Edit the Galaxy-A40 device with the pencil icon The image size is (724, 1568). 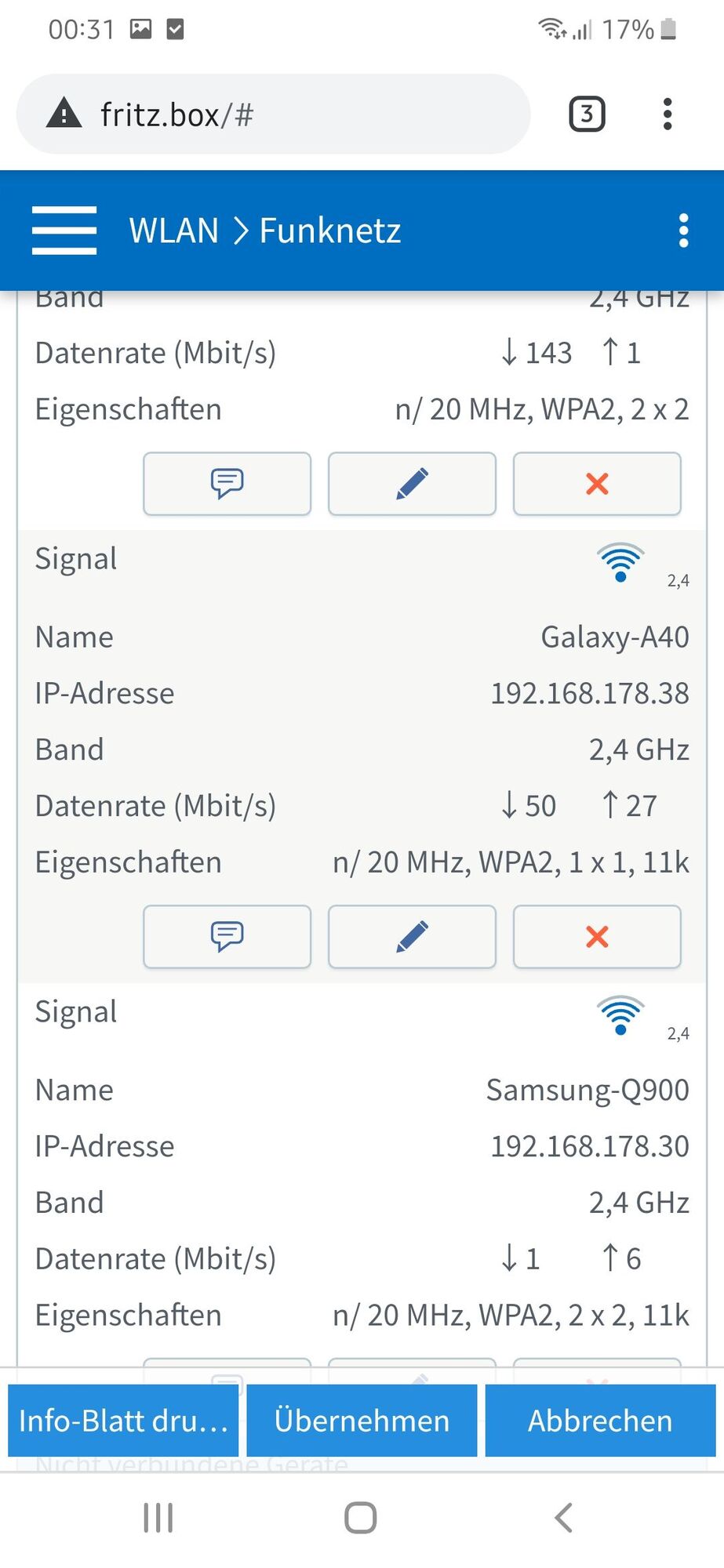click(412, 936)
